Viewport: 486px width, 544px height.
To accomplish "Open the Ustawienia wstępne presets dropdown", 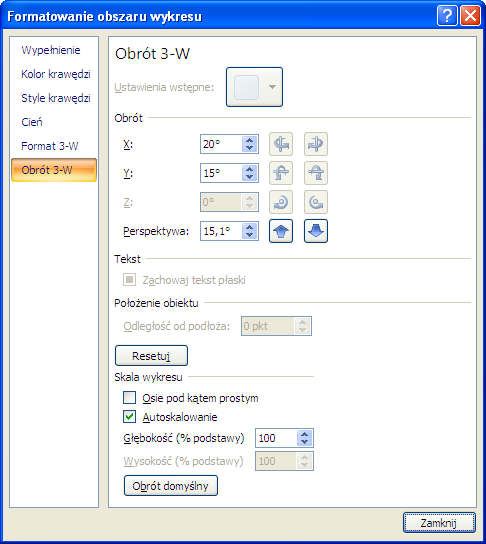I will pos(254,87).
